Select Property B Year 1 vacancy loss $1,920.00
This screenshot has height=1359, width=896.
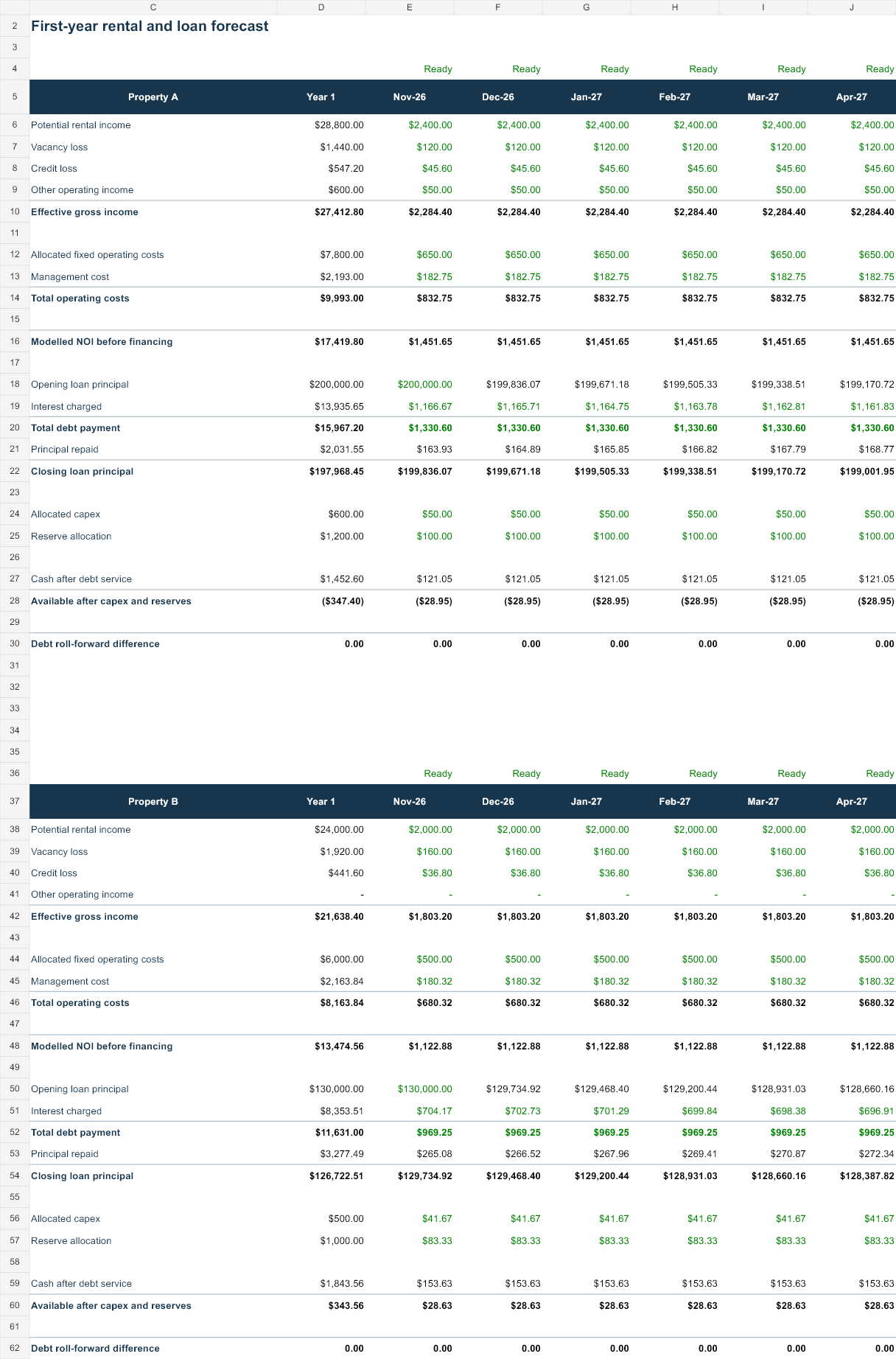[342, 852]
